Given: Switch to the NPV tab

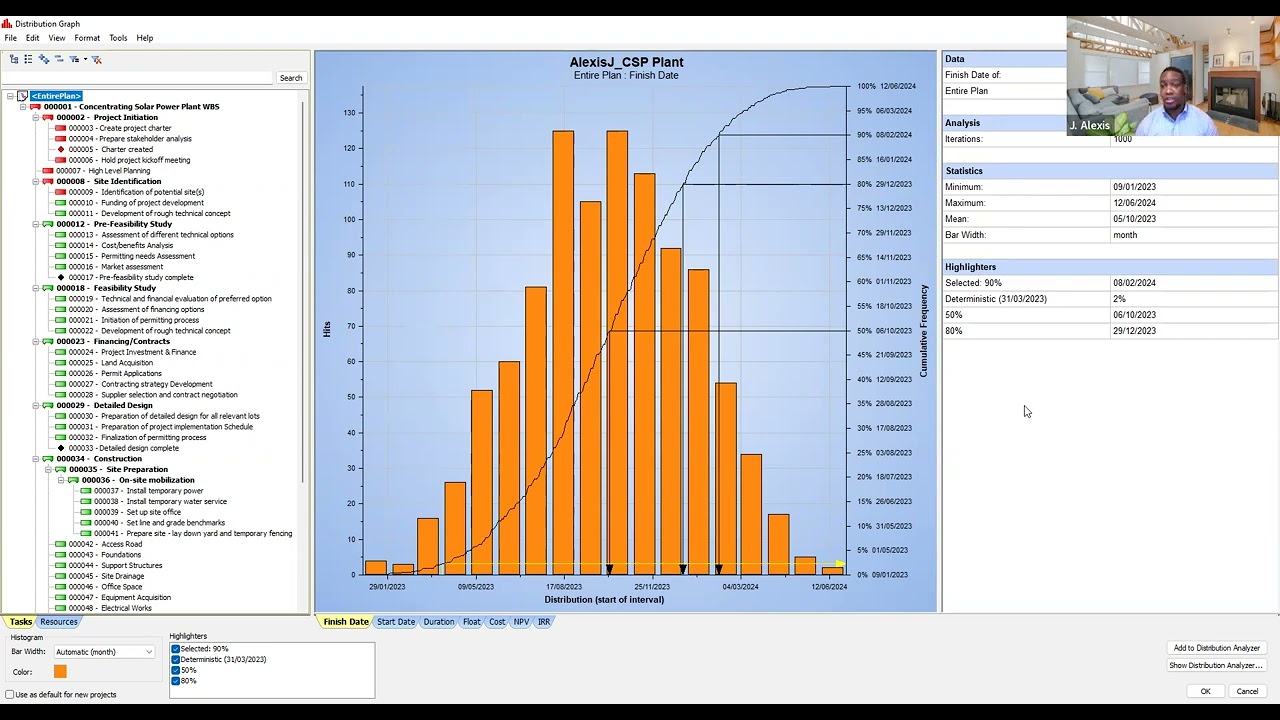Looking at the screenshot, I should tap(521, 622).
